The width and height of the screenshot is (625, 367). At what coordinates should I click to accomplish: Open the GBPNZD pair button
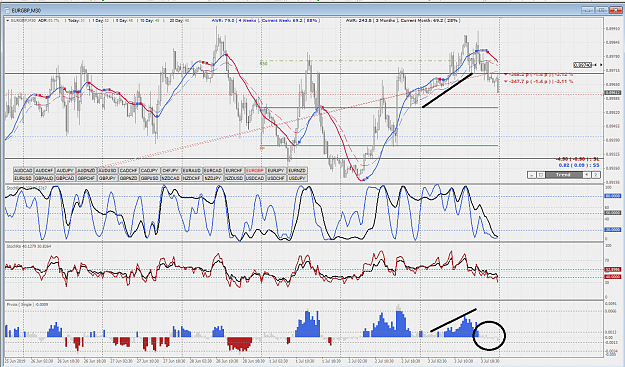point(129,178)
